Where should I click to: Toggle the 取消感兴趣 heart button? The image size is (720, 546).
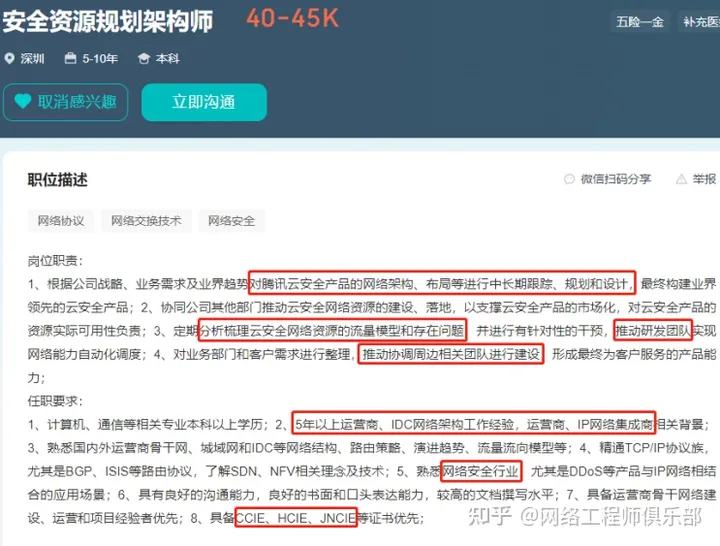tap(66, 102)
